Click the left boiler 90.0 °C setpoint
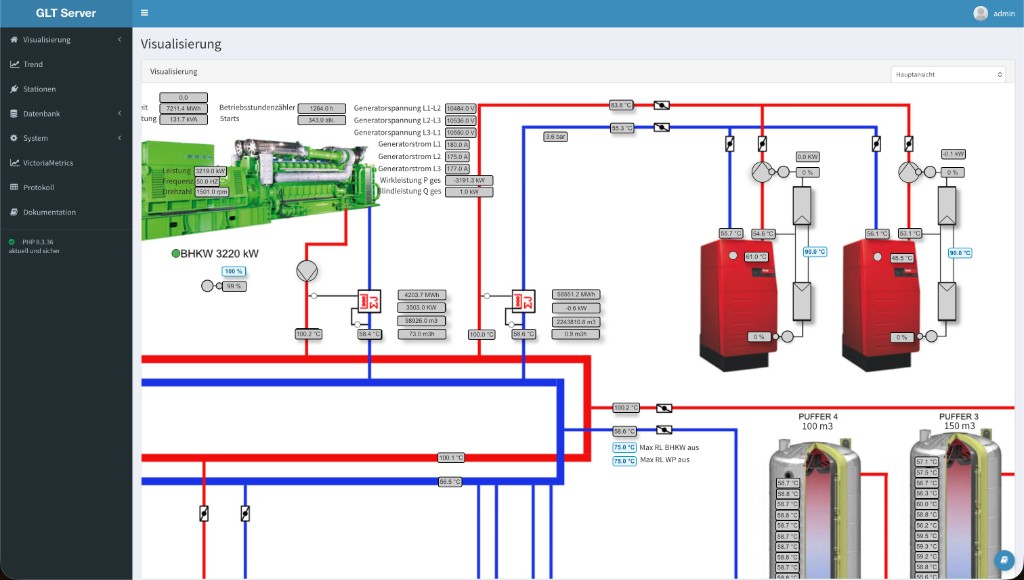The width and height of the screenshot is (1024, 580). pos(815,251)
